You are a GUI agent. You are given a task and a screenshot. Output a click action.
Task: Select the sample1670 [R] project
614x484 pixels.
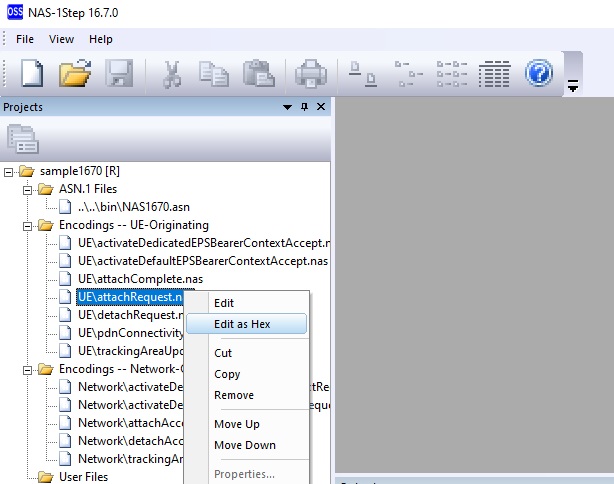click(x=79, y=171)
